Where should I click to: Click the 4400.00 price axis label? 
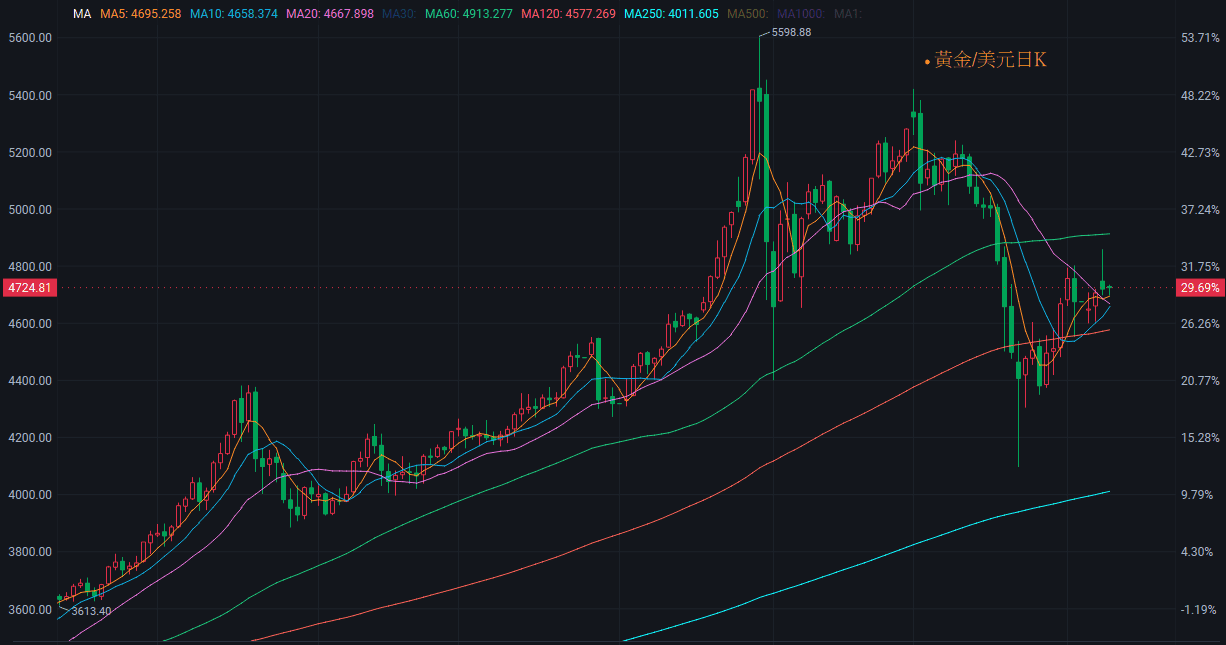[30, 381]
